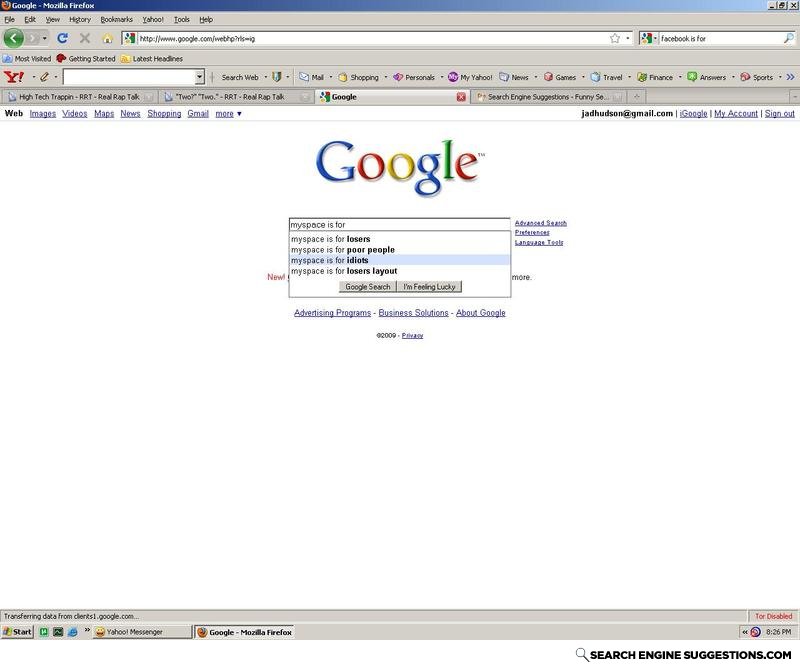Image resolution: width=800 pixels, height=666 pixels.
Task: Close the Google tab
Action: (461, 97)
